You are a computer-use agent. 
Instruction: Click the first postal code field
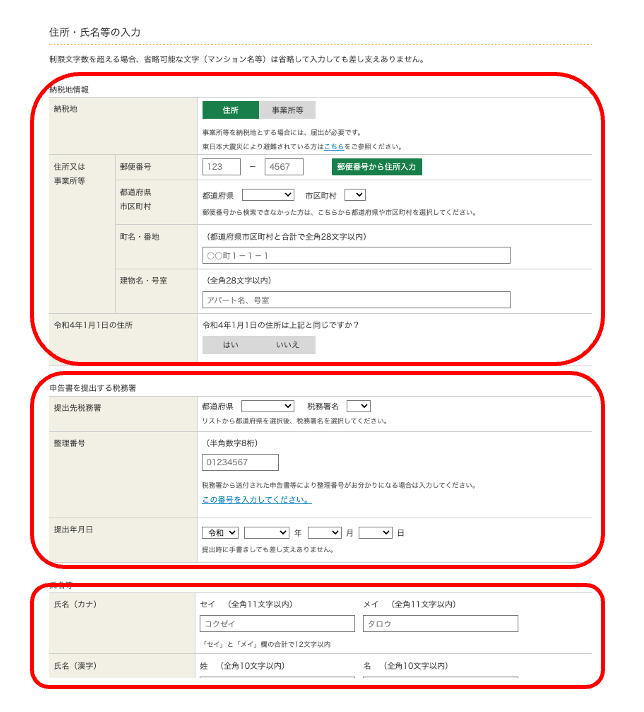pyautogui.click(x=221, y=167)
